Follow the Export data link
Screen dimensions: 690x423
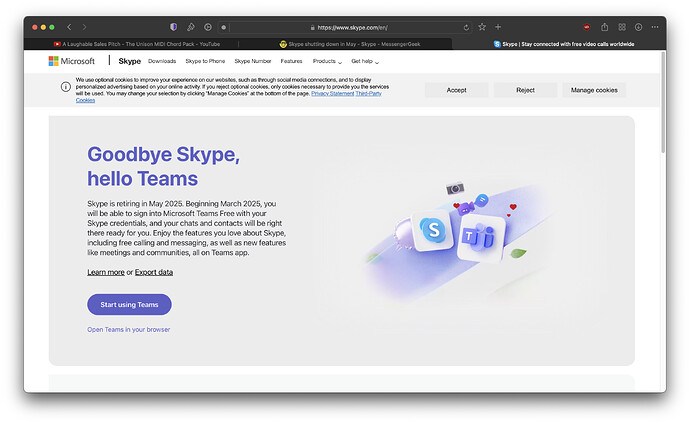coord(154,272)
